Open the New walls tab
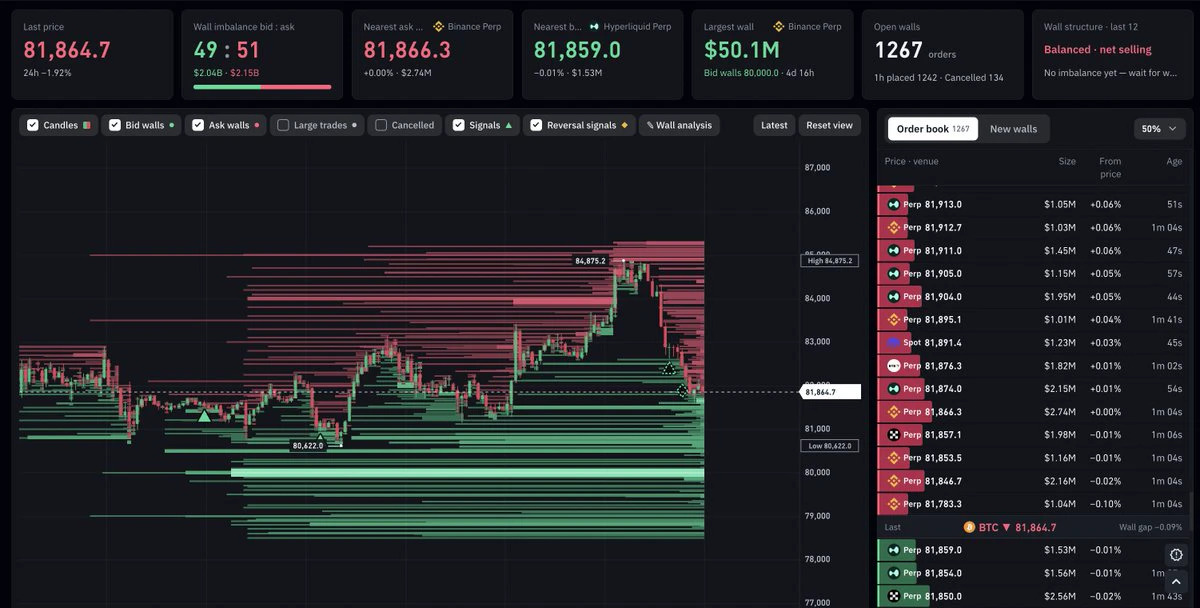Screen dimensions: 1200x608 [1013, 129]
